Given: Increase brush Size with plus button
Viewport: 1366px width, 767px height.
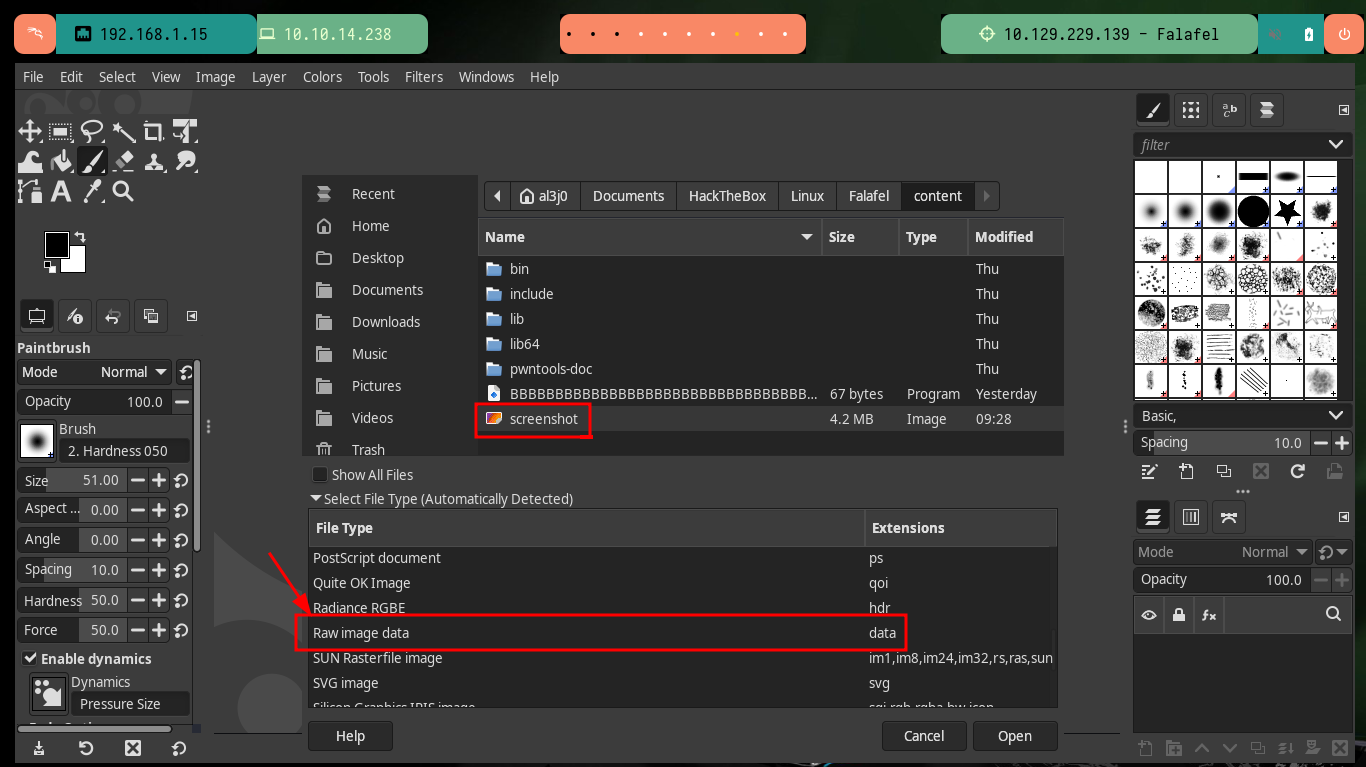Looking at the screenshot, I should pos(159,481).
